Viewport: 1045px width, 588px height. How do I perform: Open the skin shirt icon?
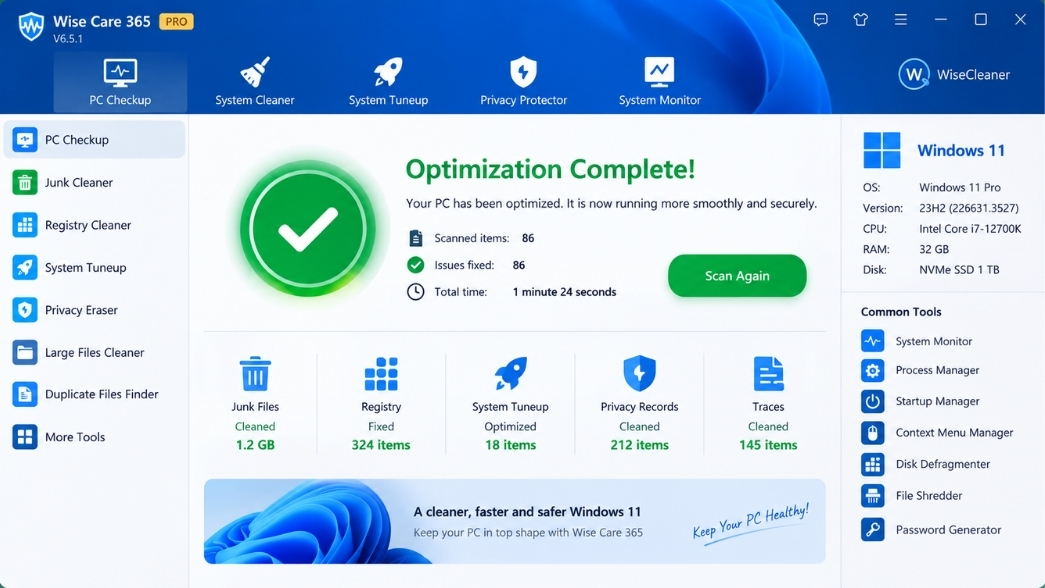click(x=860, y=19)
